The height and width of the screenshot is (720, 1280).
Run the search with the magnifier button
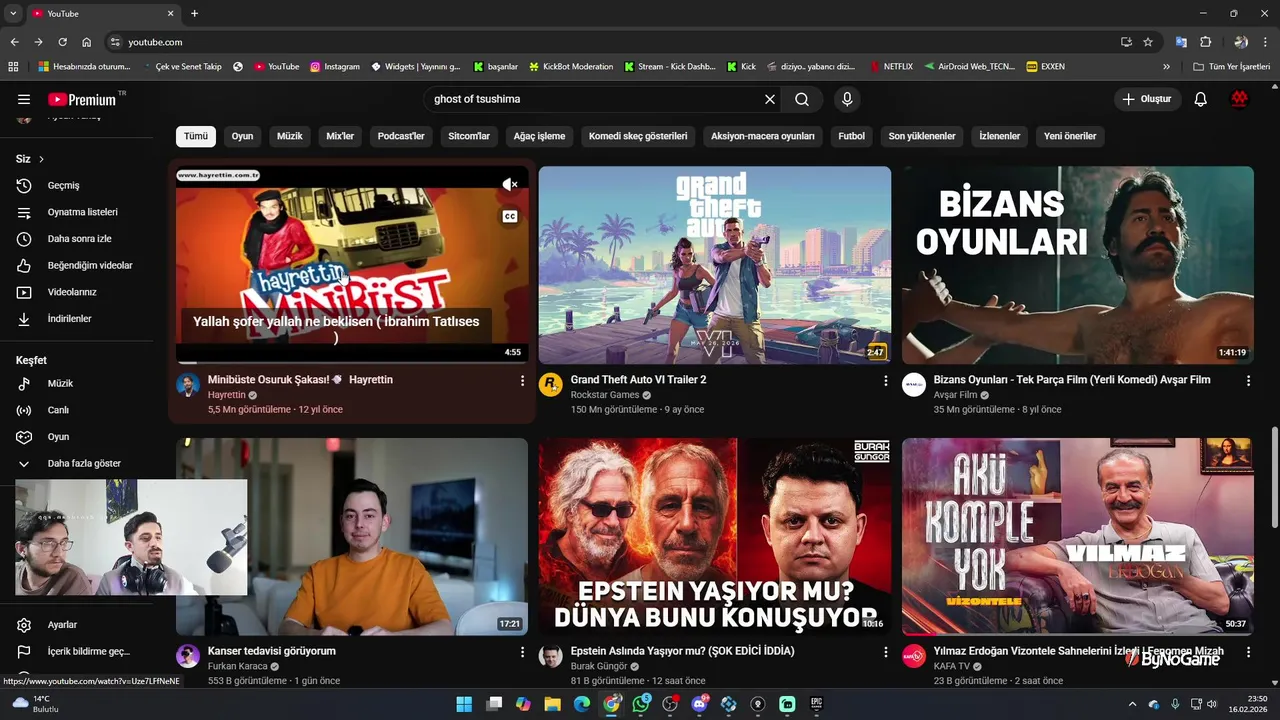[x=802, y=99]
